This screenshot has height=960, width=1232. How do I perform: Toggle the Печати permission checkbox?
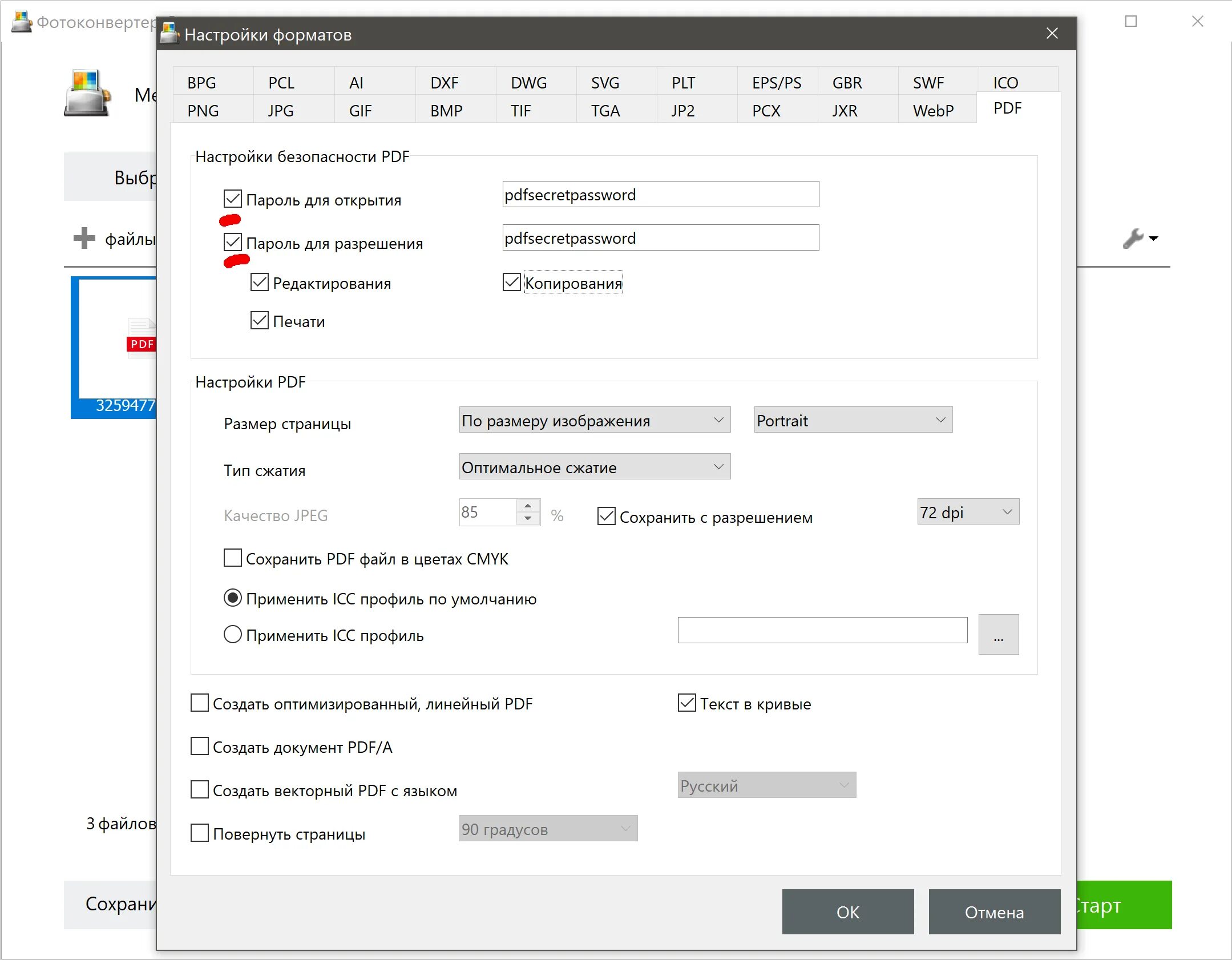(x=260, y=321)
